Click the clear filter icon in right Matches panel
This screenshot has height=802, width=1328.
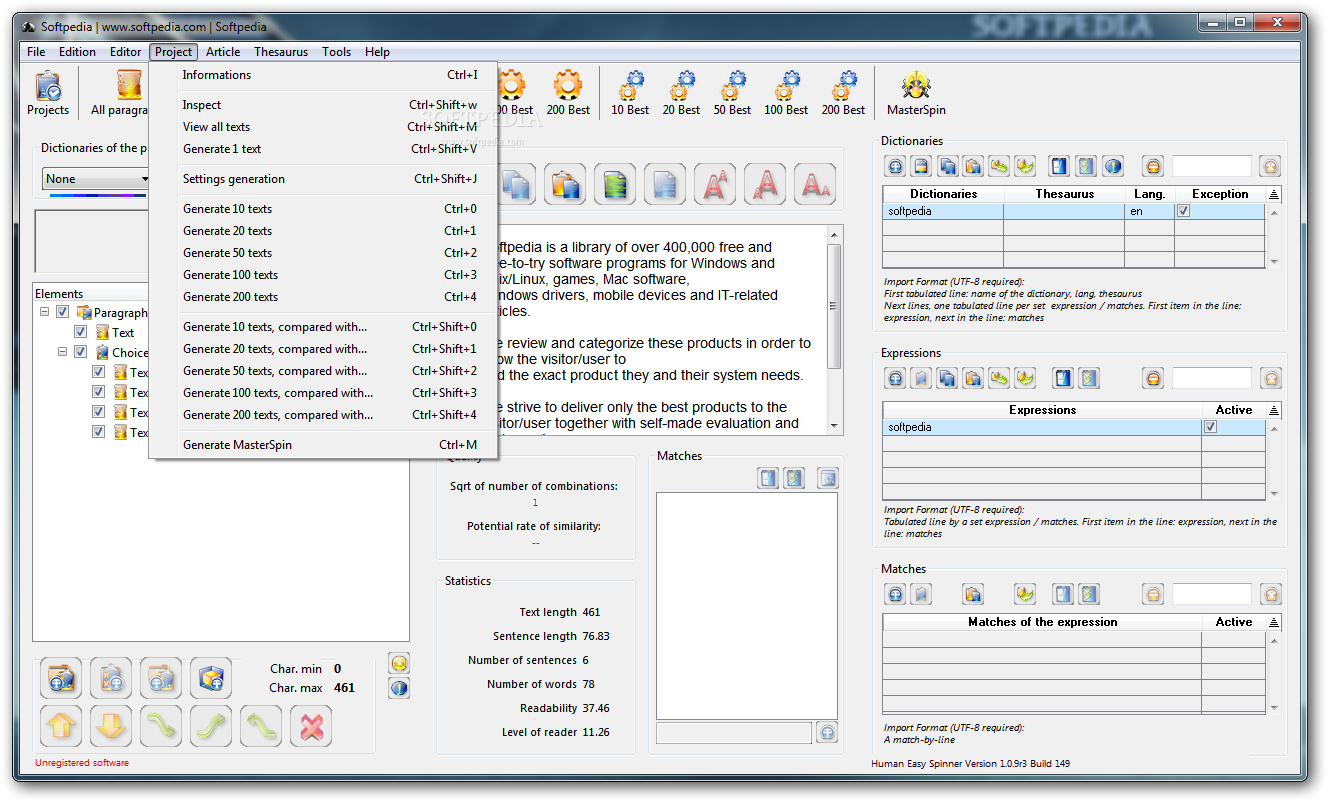pyautogui.click(x=1270, y=594)
